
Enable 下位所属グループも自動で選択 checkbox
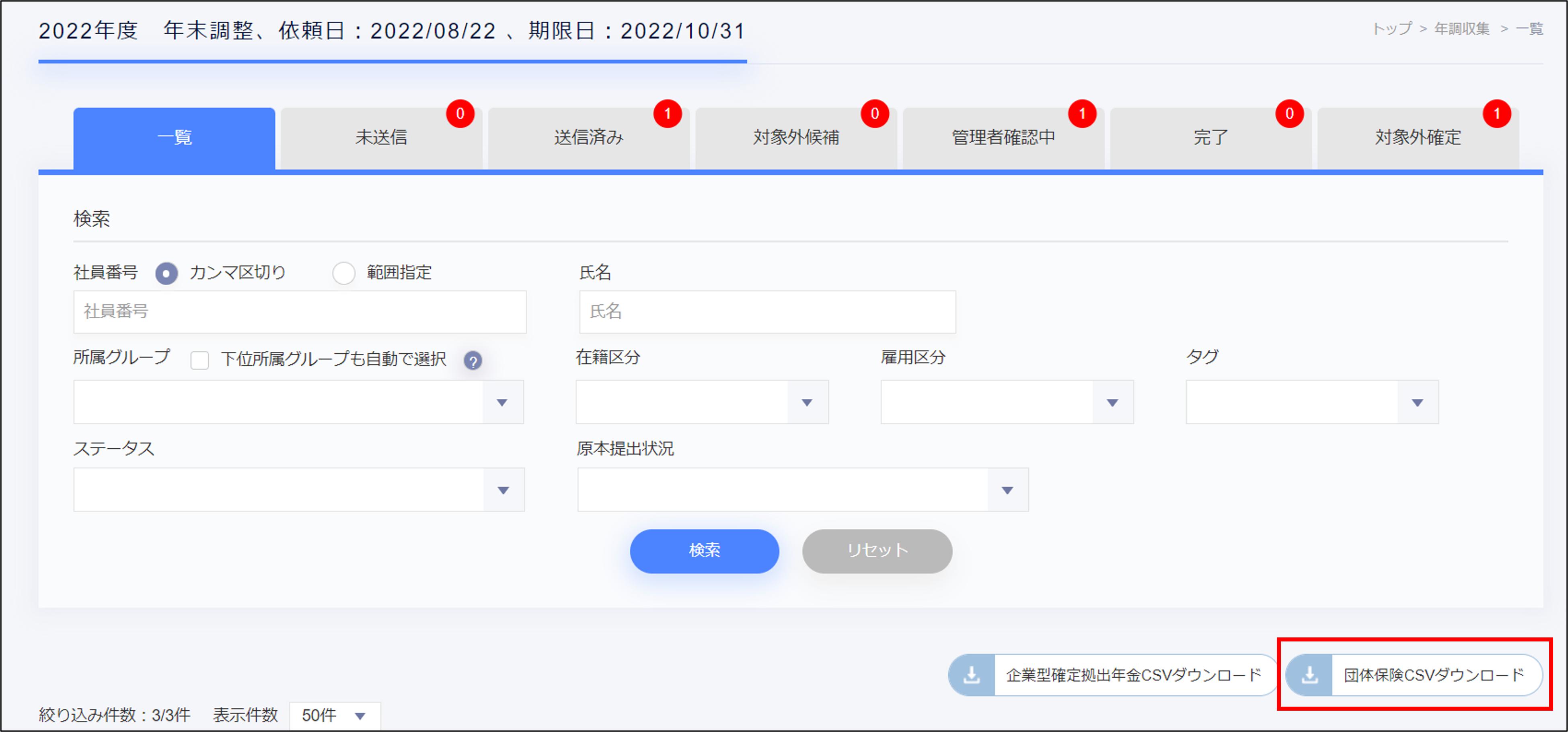(x=199, y=360)
